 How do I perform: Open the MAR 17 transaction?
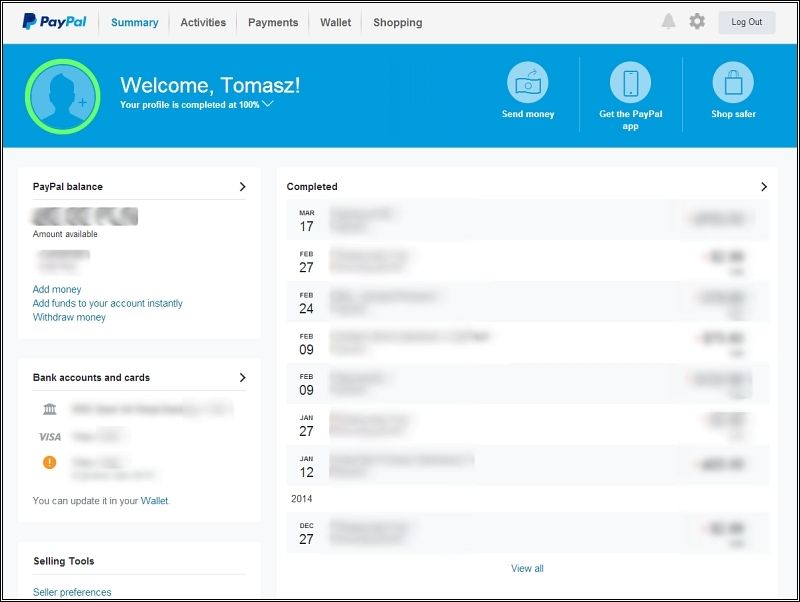pos(528,220)
